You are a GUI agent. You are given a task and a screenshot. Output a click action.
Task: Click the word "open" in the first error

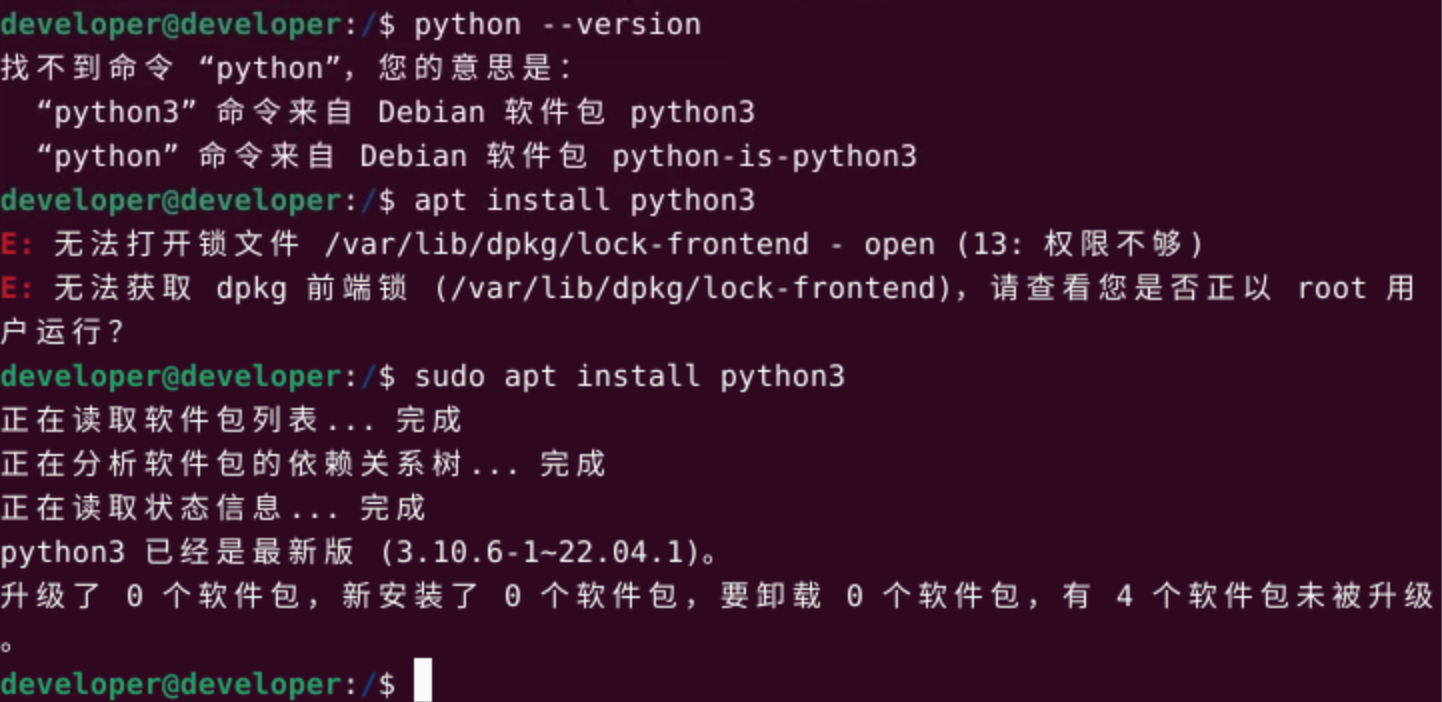(899, 244)
